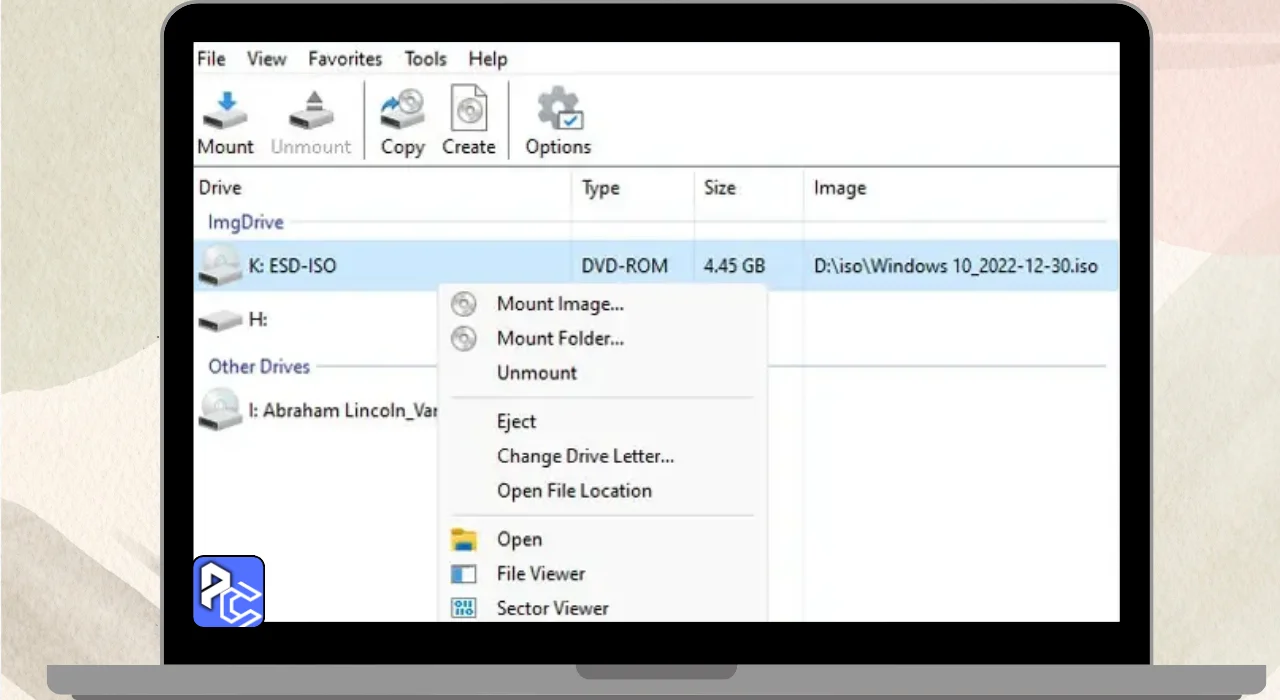This screenshot has width=1280, height=700.
Task: Open the Favorites menu
Action: coord(345,59)
